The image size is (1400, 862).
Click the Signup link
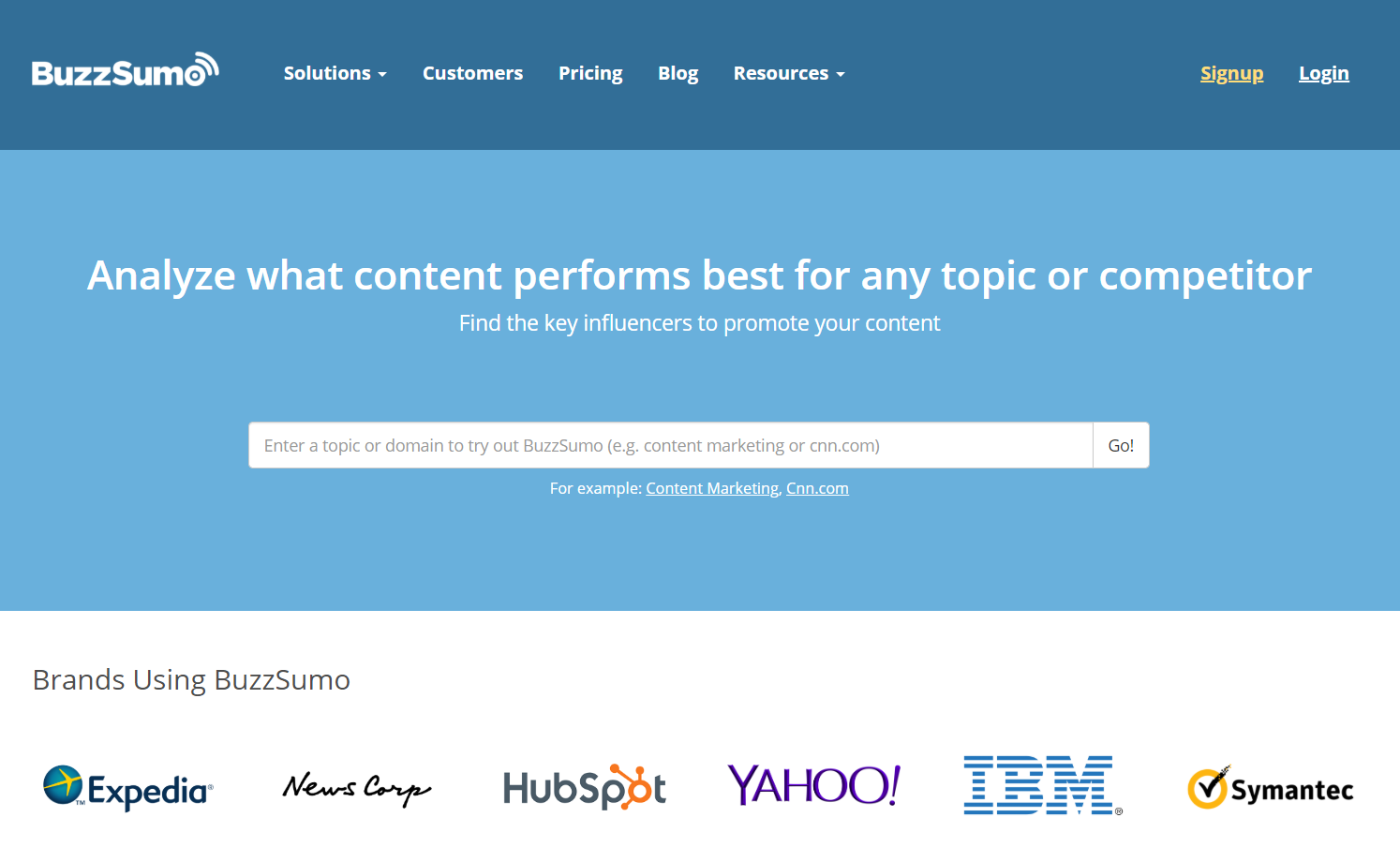[x=1231, y=73]
